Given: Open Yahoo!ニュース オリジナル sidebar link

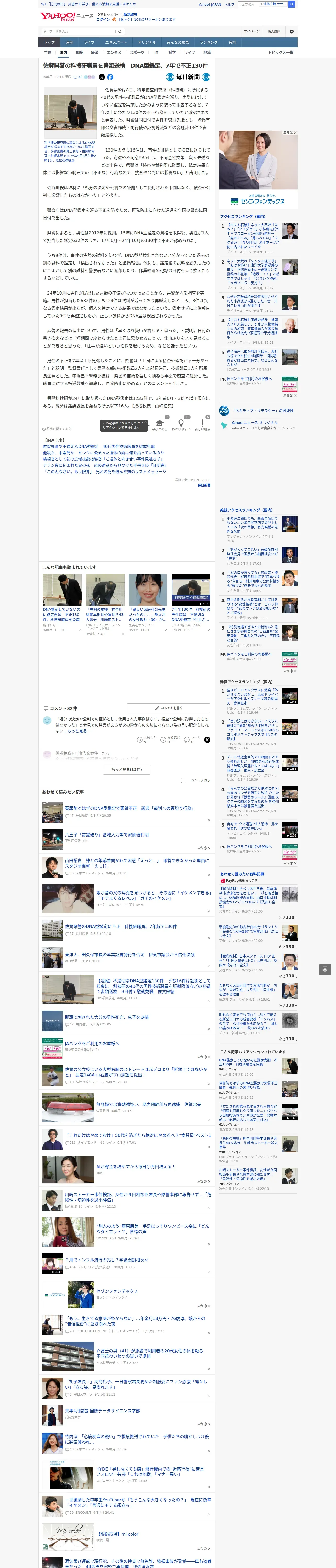Looking at the screenshot, I should 254,422.
